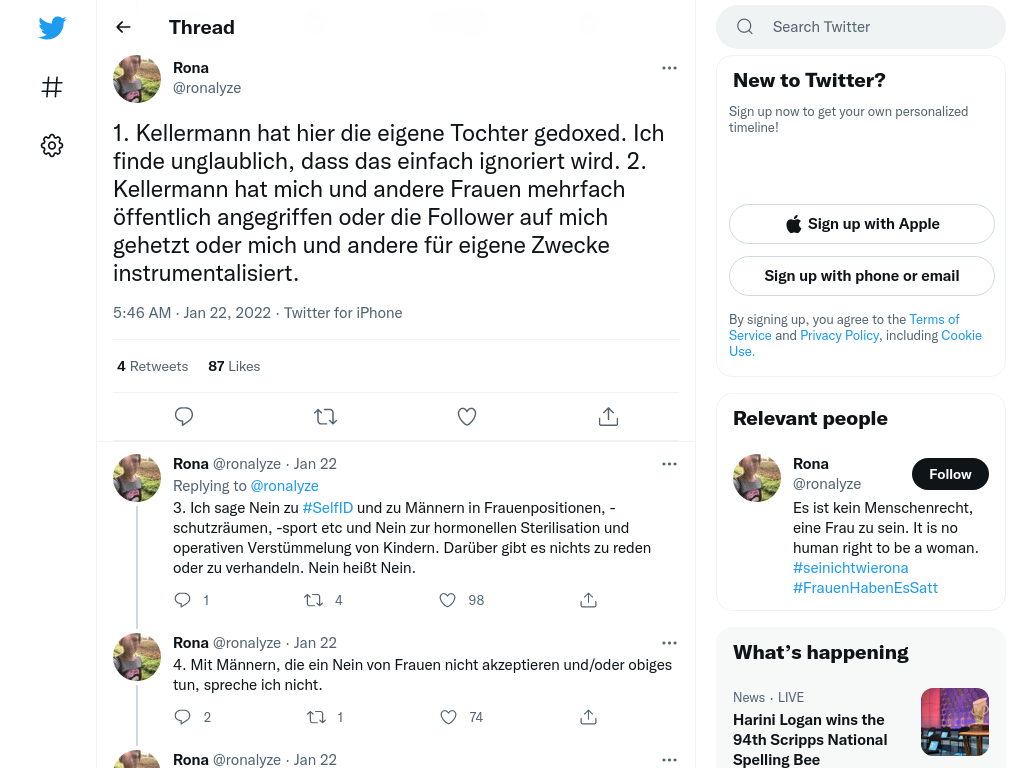1024x768 pixels.
Task: Like the reply with 74 likes
Action: click(x=448, y=717)
